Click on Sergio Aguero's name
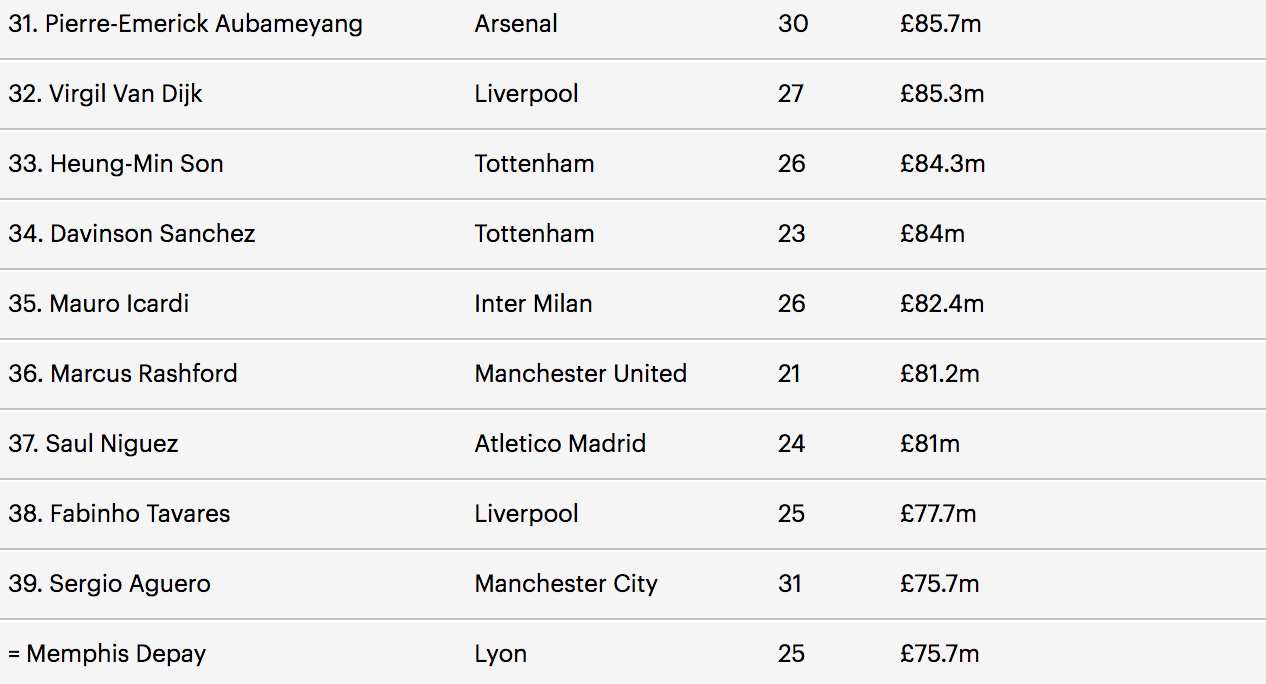 109,584
